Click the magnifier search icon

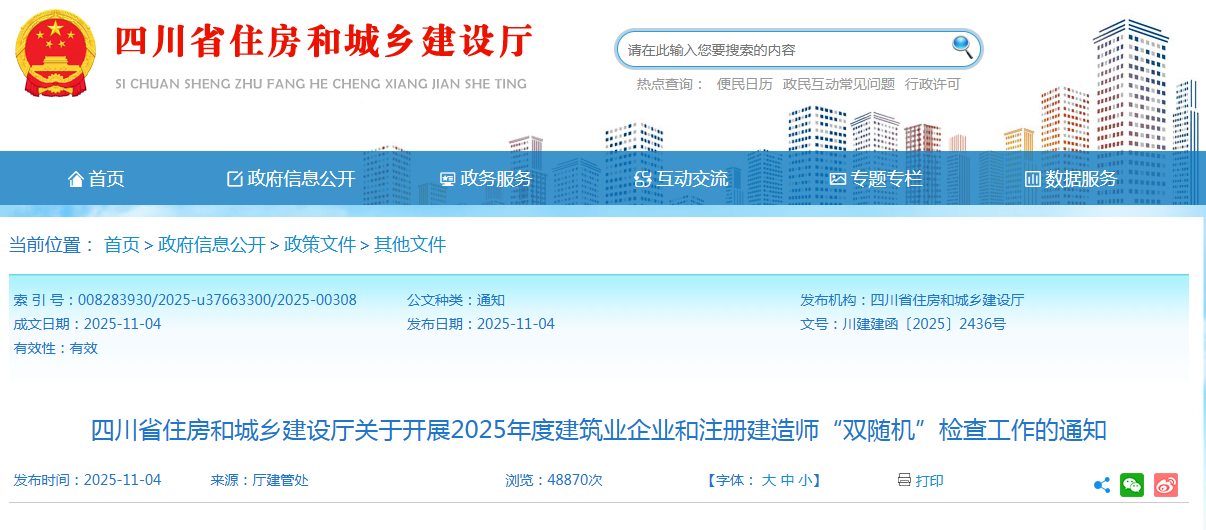tap(962, 47)
